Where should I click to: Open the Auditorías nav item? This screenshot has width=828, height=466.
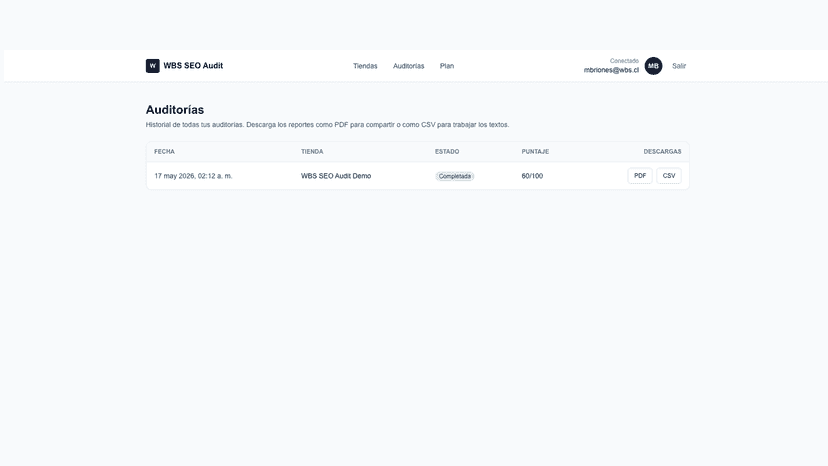(408, 66)
